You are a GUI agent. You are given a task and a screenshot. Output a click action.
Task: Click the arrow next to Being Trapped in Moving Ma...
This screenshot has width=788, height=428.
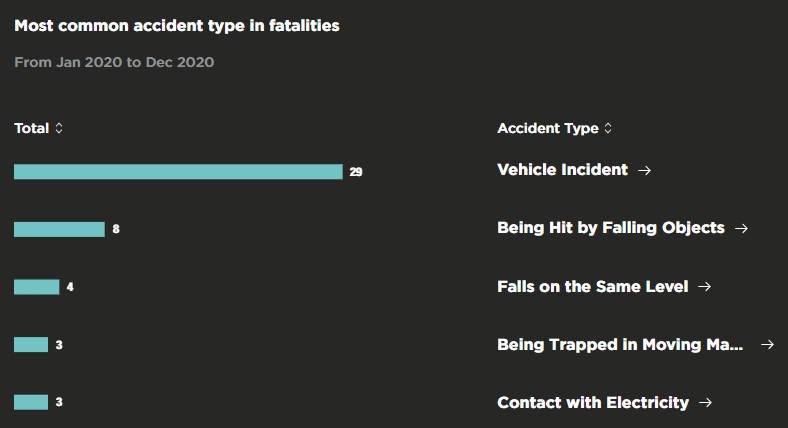[x=767, y=345]
